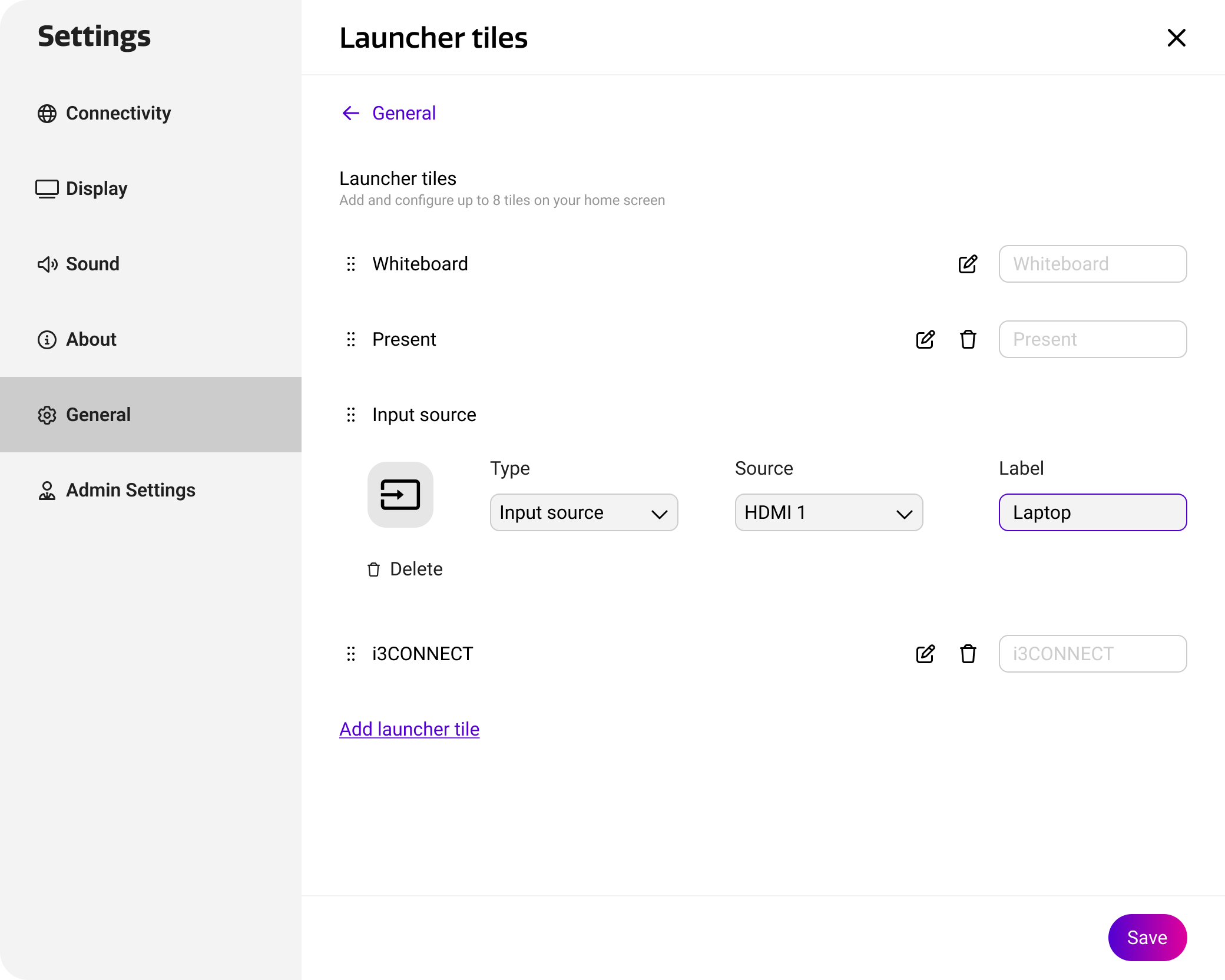Click the drag handle beside Input source
Viewport: 1225px width, 980px height.
(x=351, y=415)
